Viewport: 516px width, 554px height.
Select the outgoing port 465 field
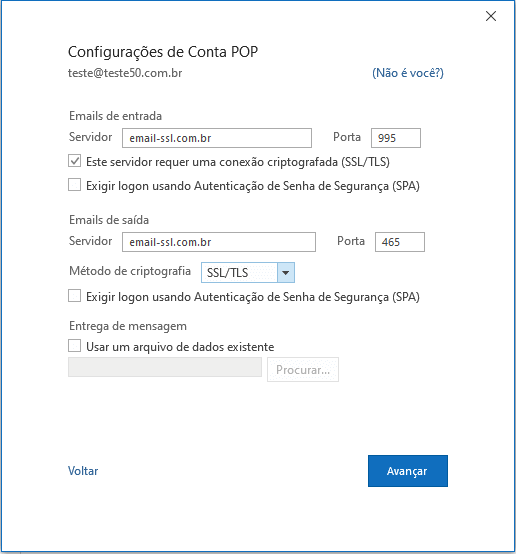coord(400,242)
